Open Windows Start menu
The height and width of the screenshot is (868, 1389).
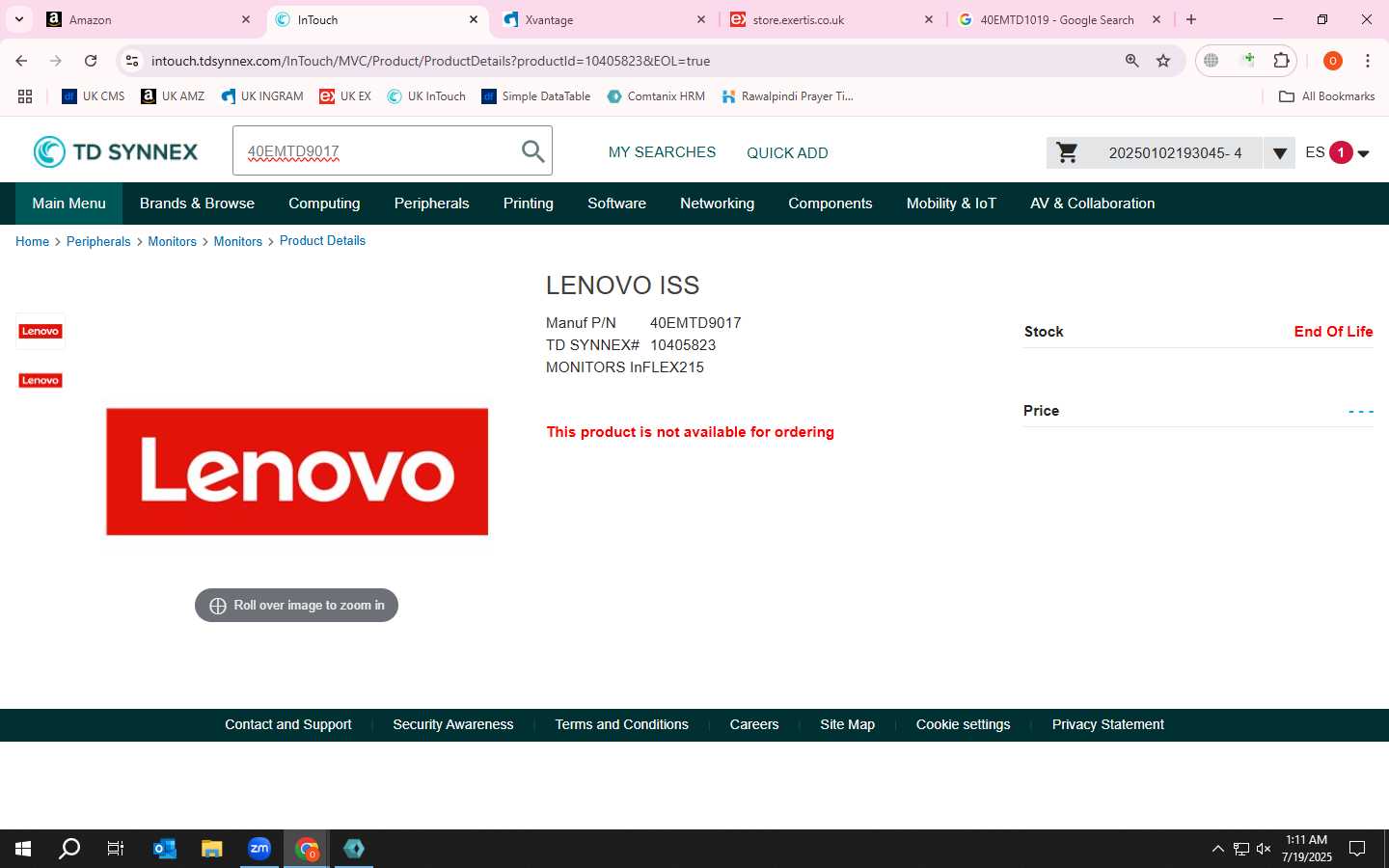(23, 849)
